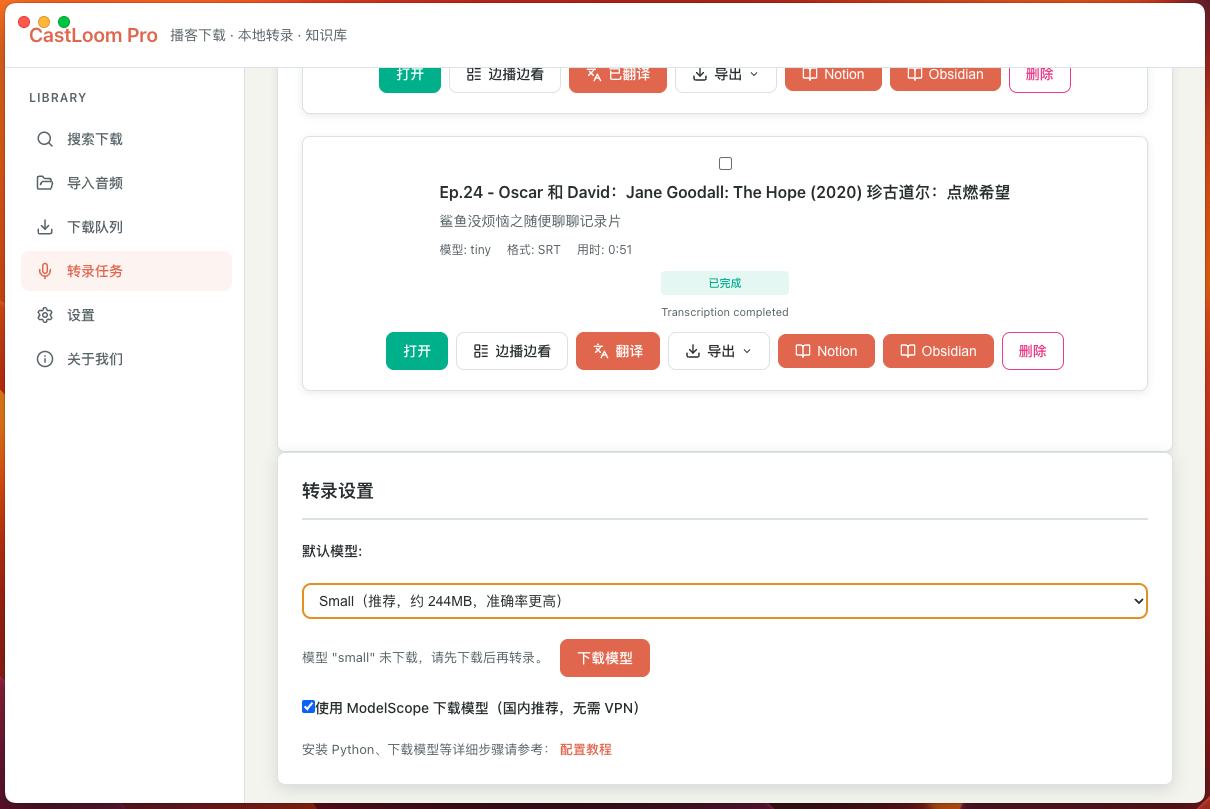Click the download tray icon for 下载队列
This screenshot has height=809, width=1210.
click(x=45, y=227)
